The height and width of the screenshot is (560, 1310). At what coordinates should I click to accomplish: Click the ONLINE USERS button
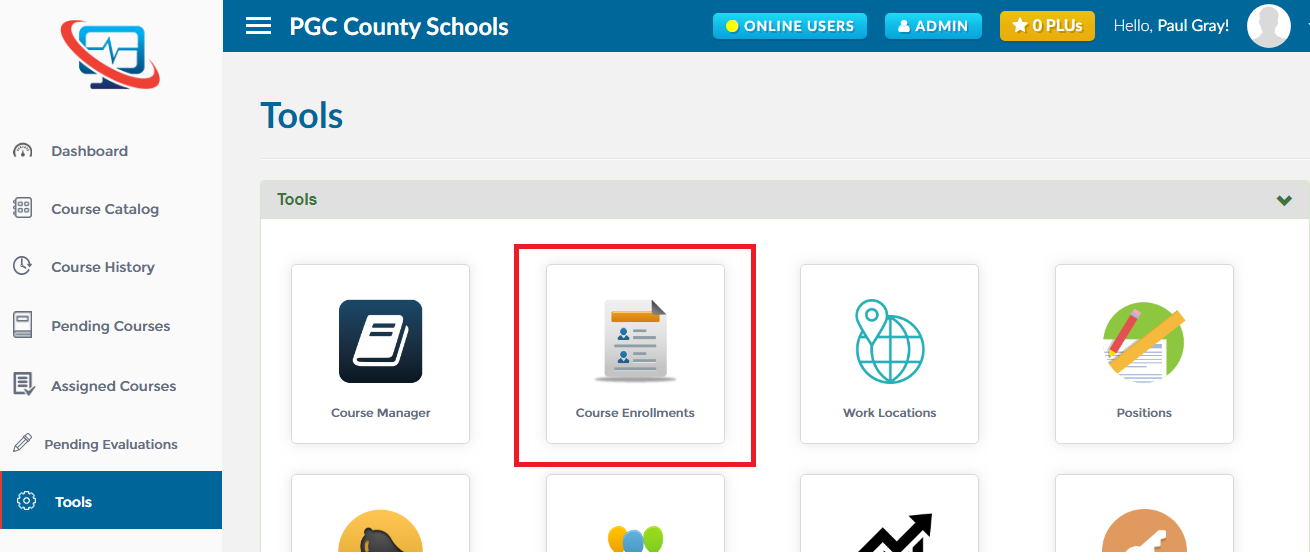[x=790, y=26]
